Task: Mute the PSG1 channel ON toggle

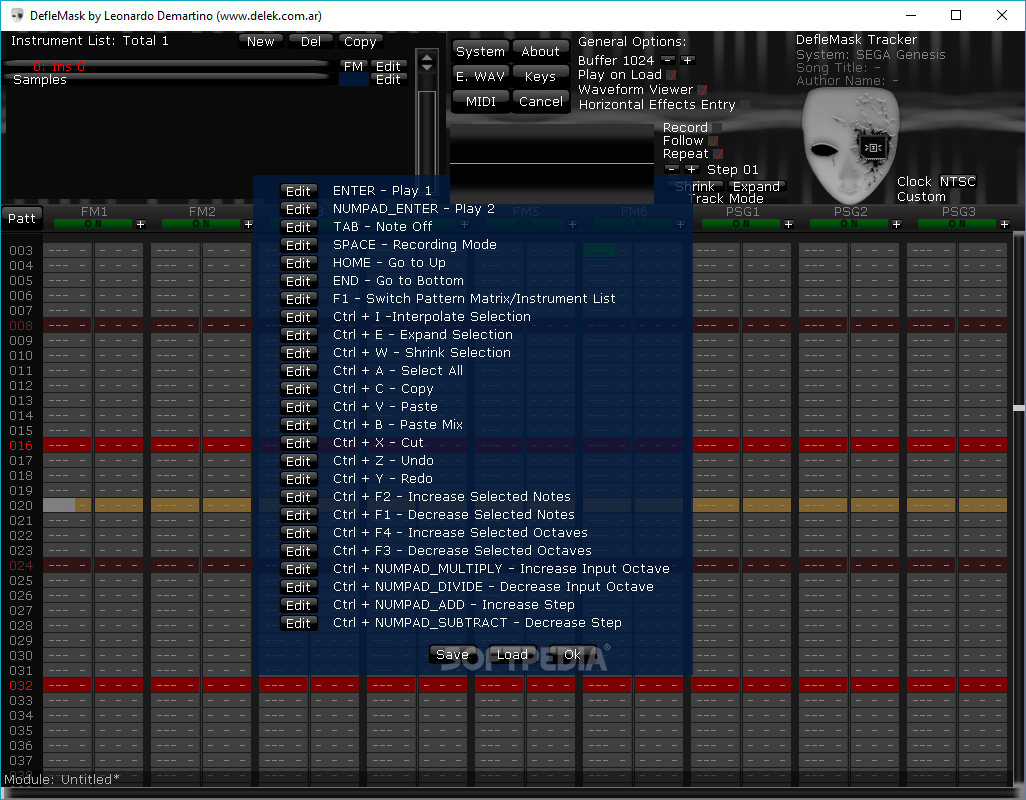Action: 741,224
